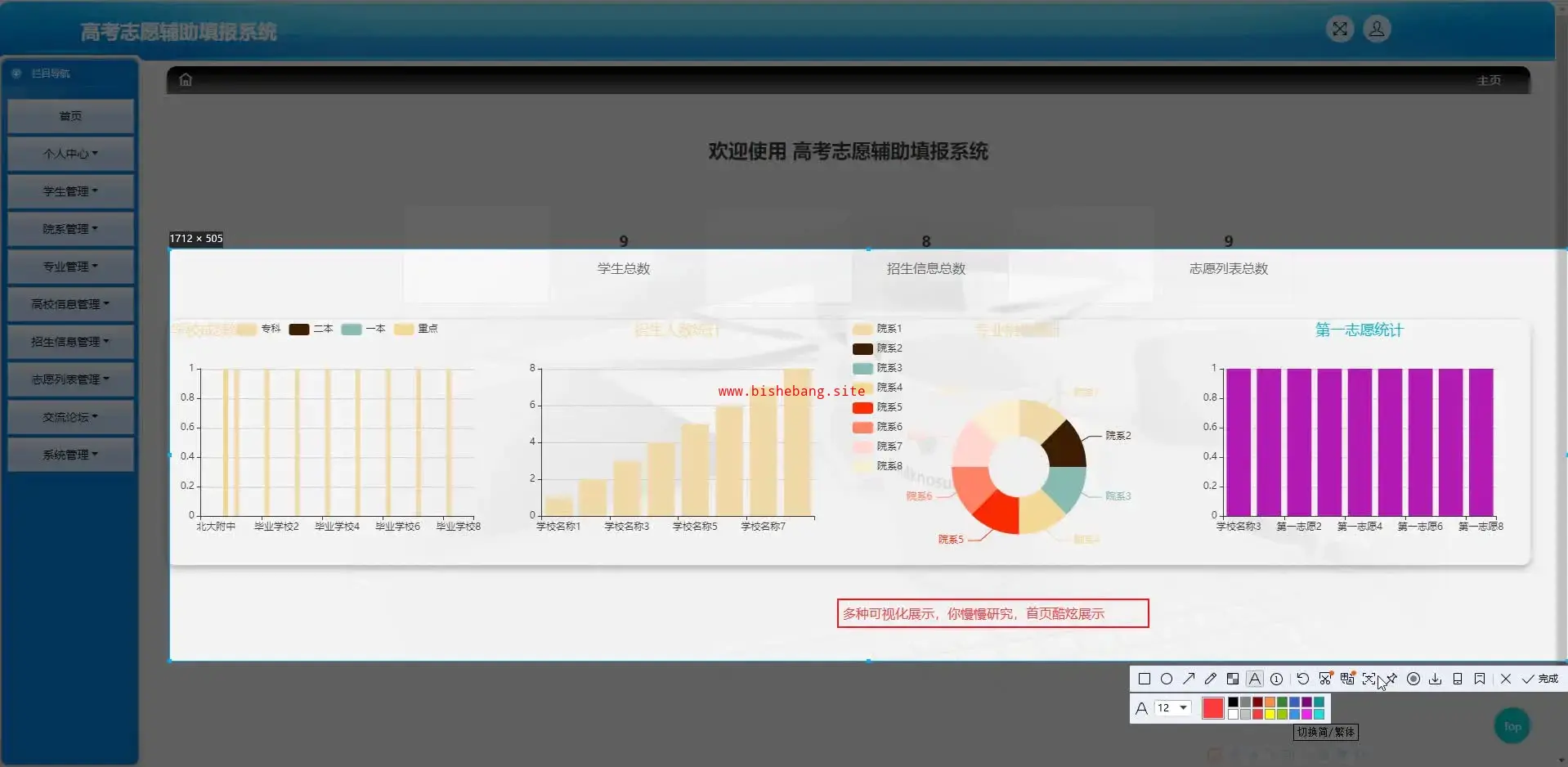Select the pencil freehand tool
Viewport: 1568px width, 767px height.
pyautogui.click(x=1211, y=679)
